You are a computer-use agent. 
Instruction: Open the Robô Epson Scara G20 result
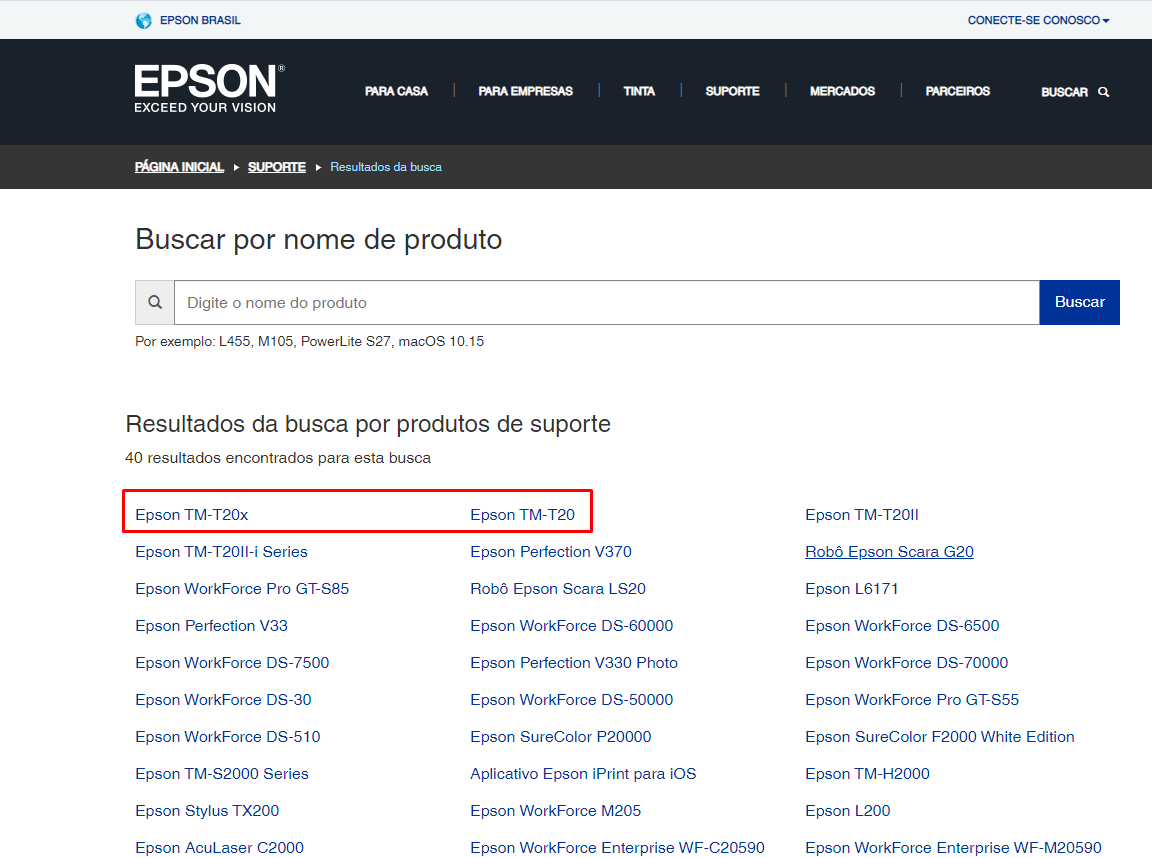coord(889,552)
